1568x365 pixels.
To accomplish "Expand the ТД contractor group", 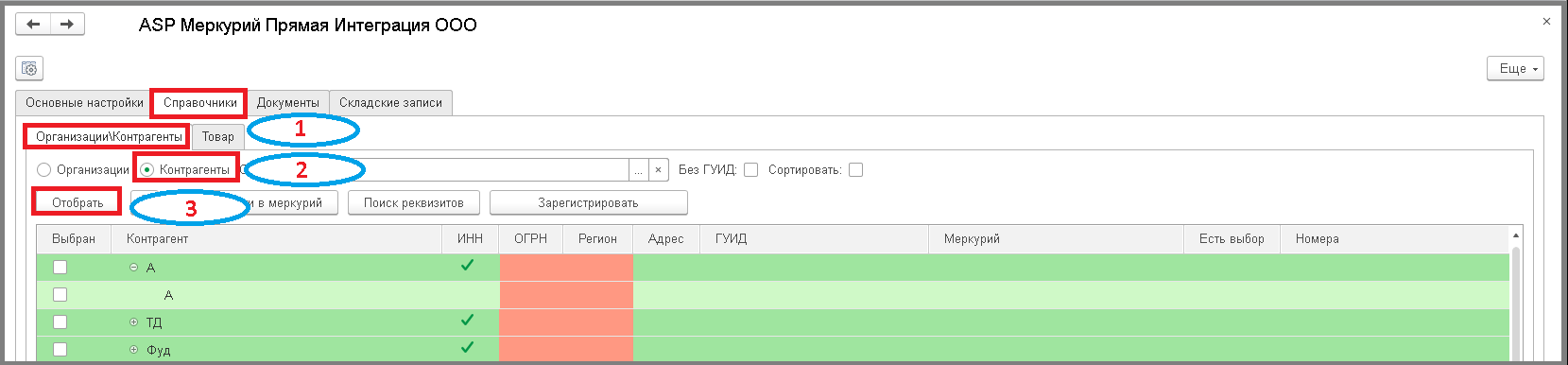I will coord(133,322).
